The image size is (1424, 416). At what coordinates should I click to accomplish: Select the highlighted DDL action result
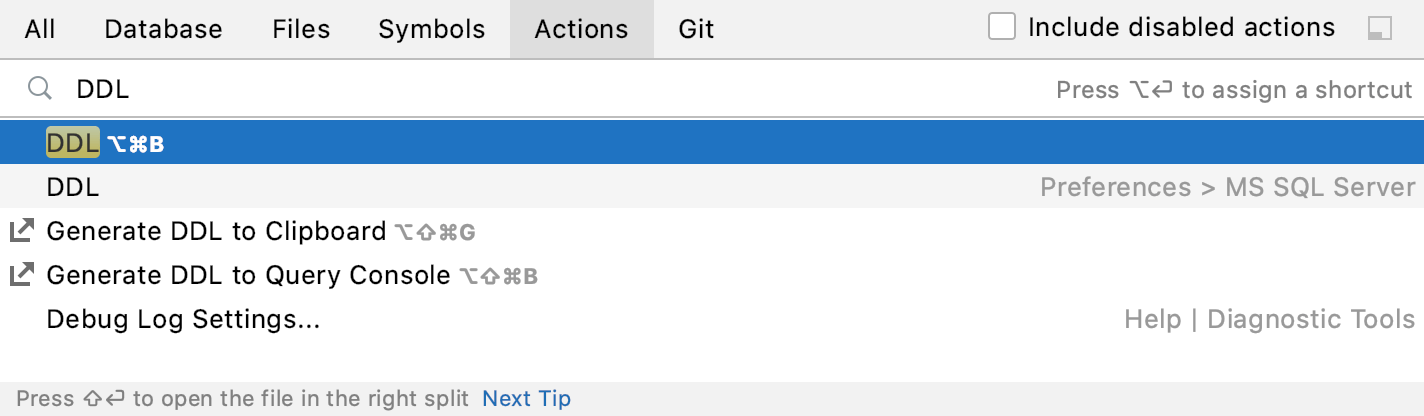[x=74, y=144]
